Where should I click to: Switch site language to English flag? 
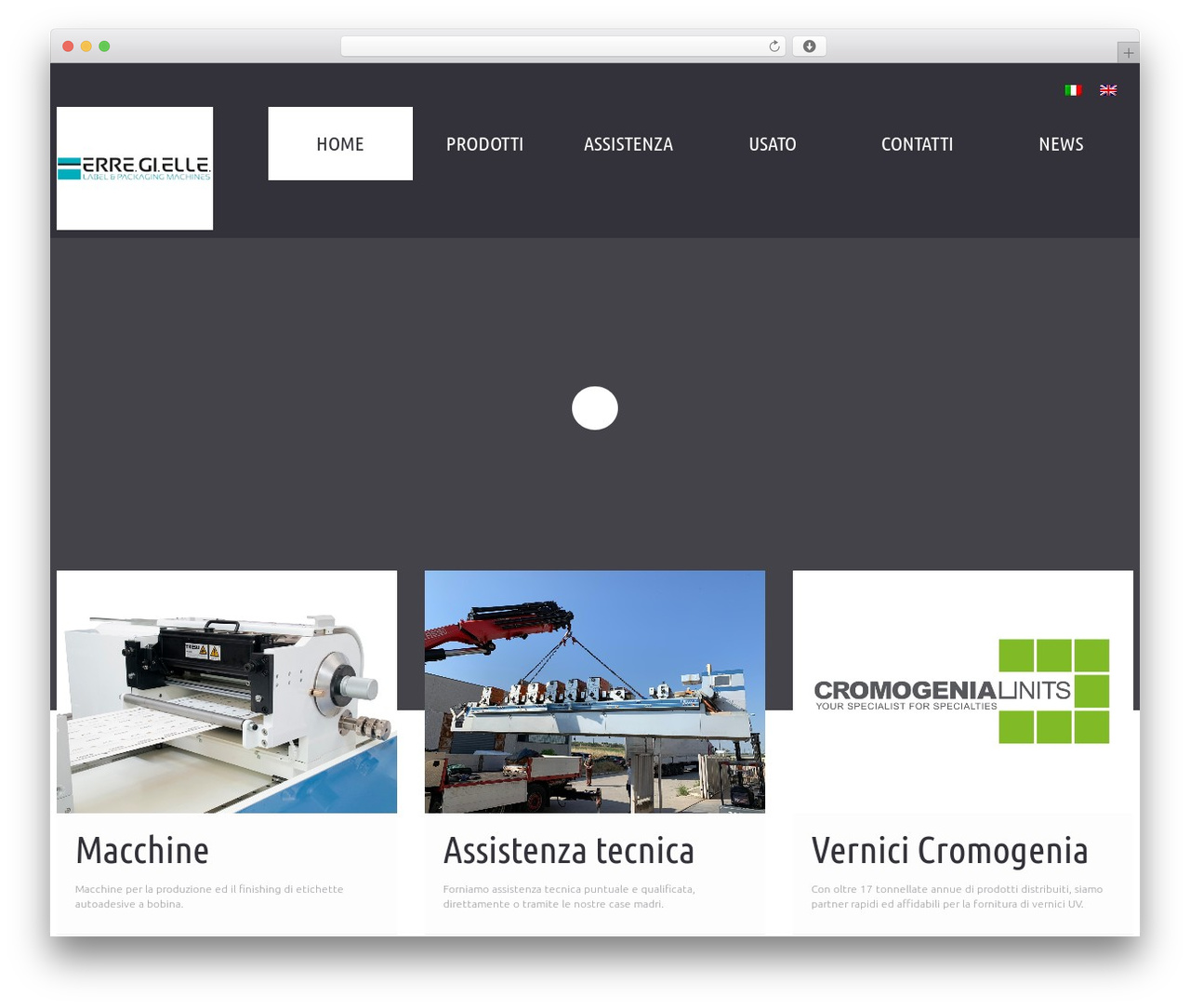coord(1108,90)
